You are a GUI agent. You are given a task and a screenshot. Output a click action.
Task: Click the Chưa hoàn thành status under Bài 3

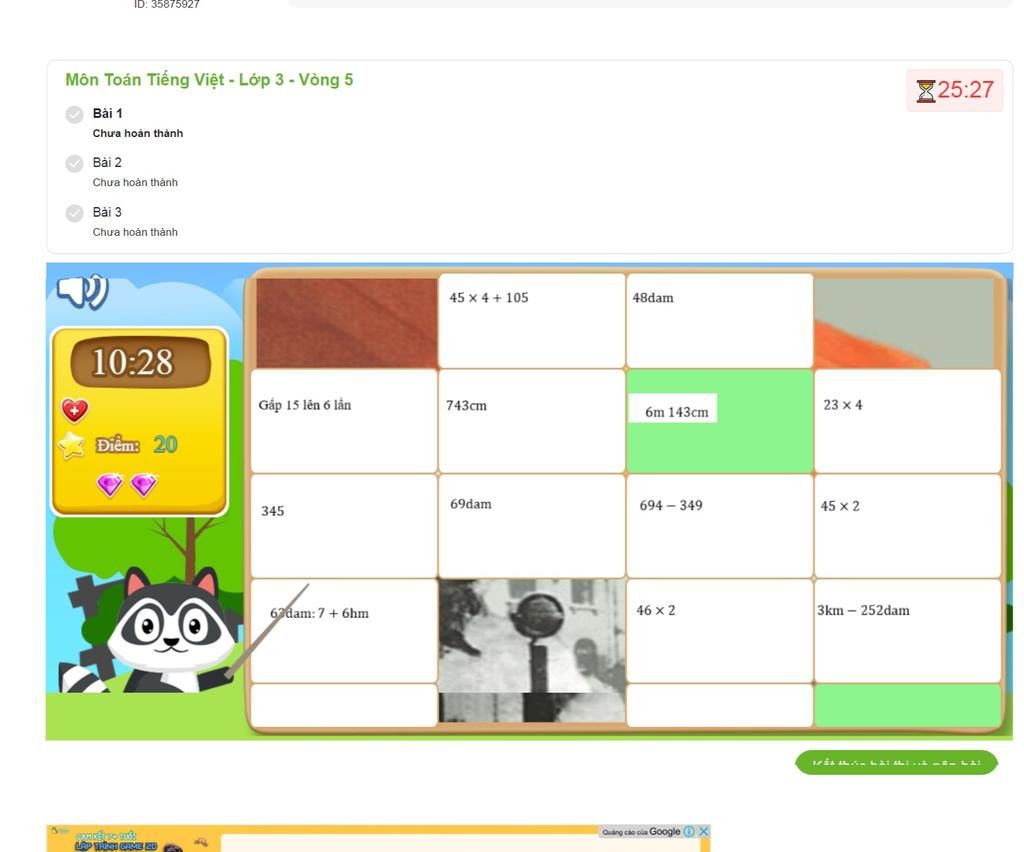135,232
